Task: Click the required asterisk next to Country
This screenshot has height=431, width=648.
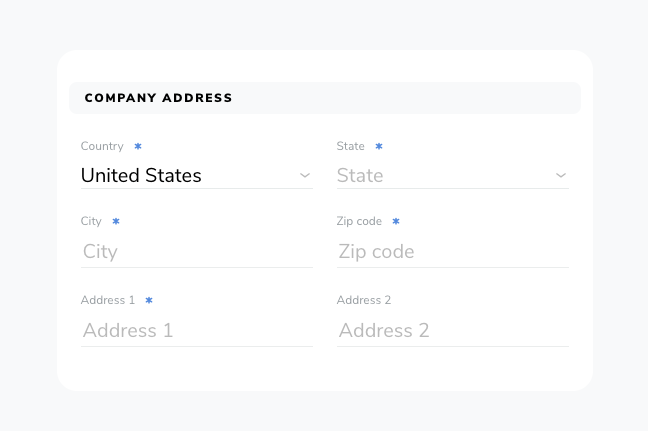Action: 138,146
